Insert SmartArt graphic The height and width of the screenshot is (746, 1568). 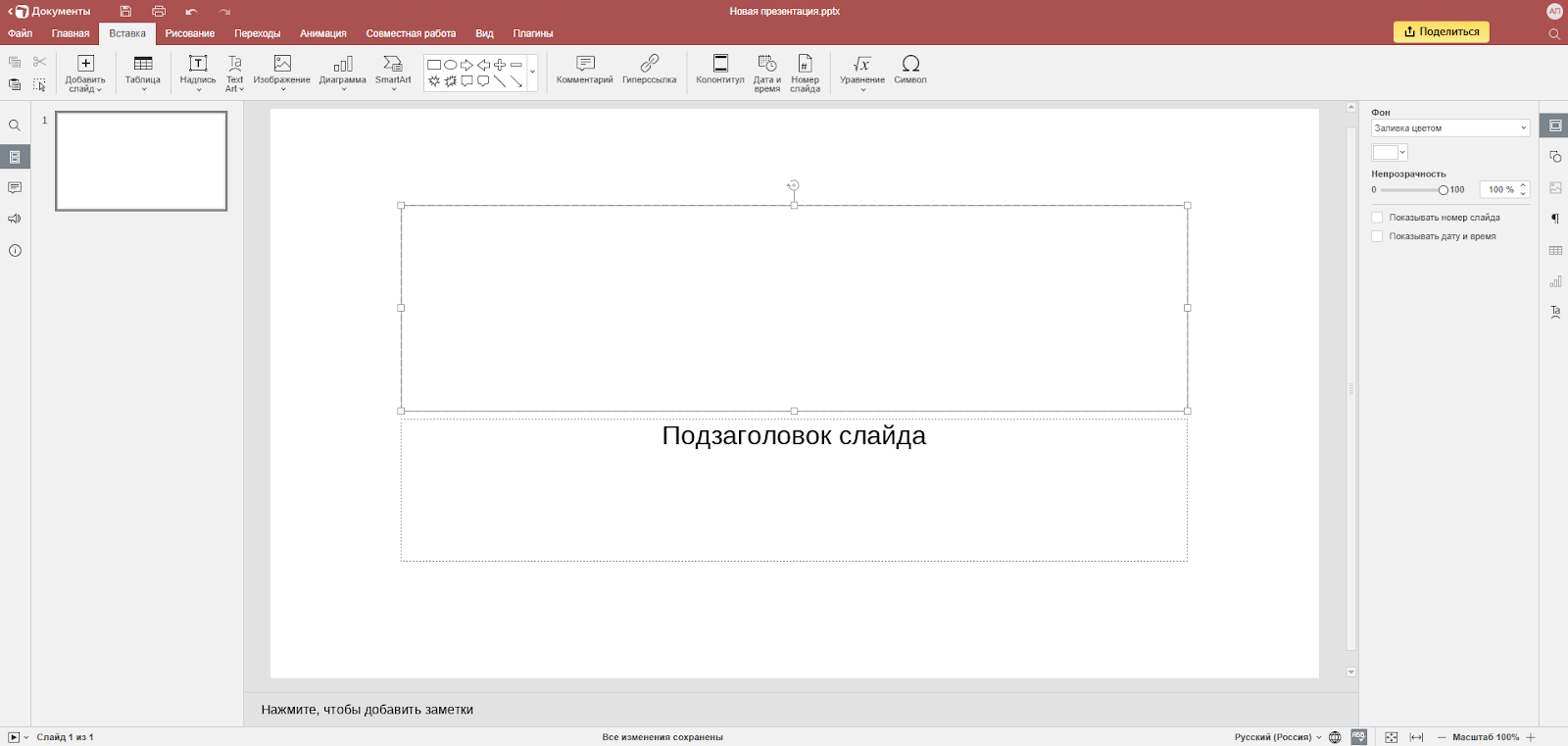click(x=393, y=73)
